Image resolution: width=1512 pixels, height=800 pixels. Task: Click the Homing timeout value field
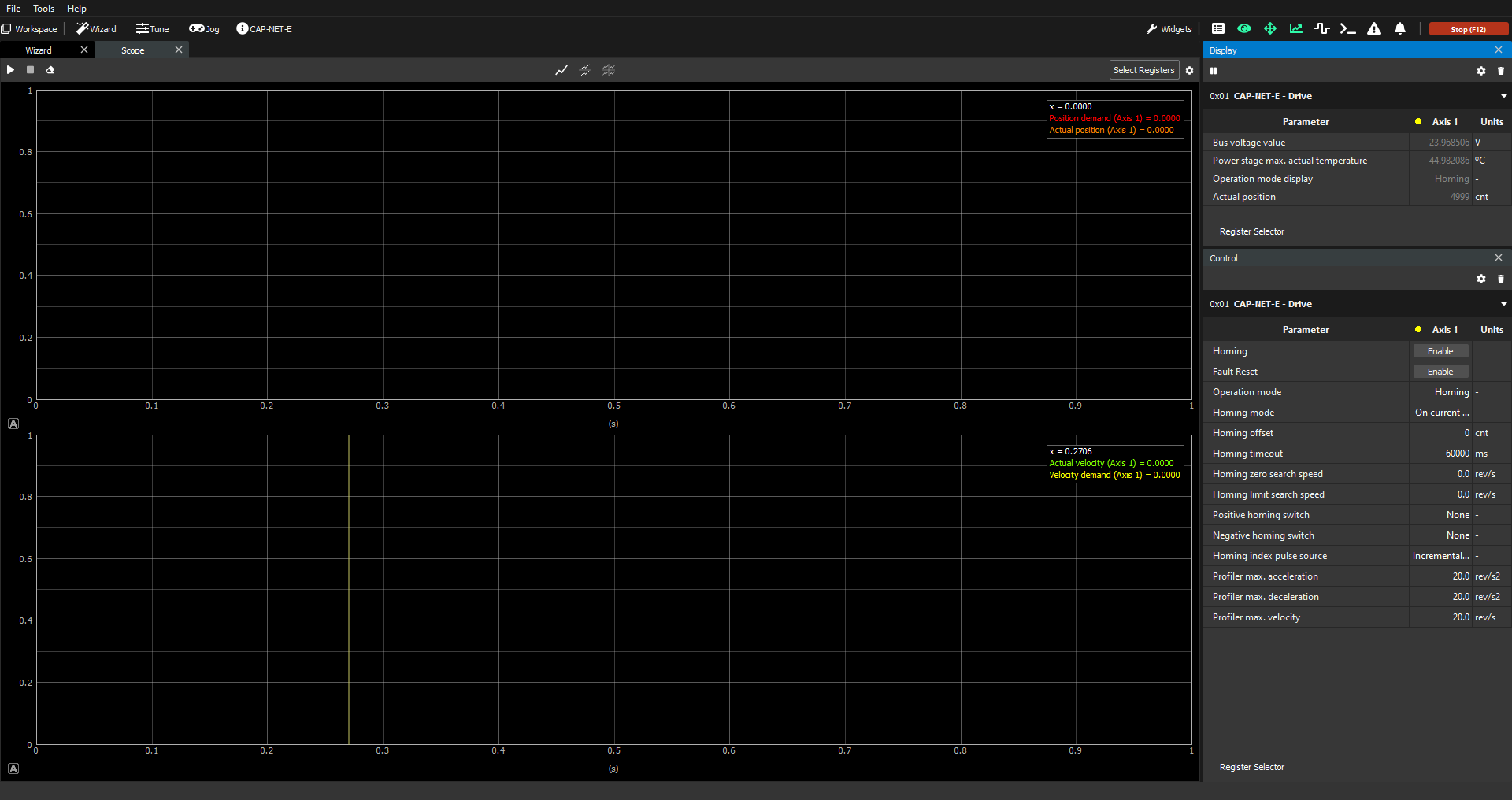pos(1440,454)
